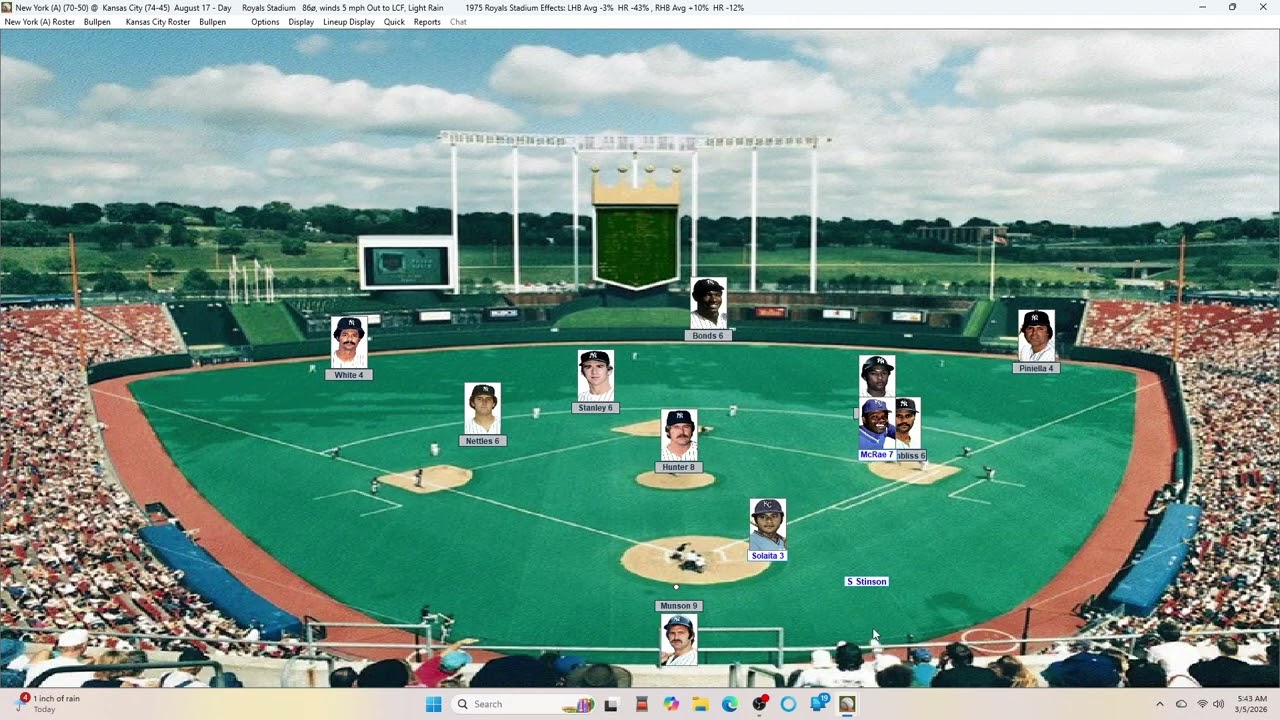Click Piniella's right field player photo

click(x=1036, y=336)
